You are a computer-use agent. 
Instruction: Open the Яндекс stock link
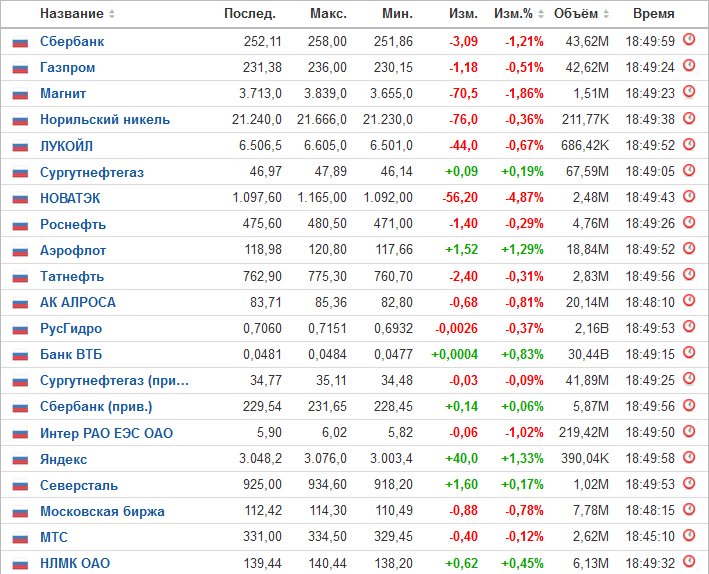(x=63, y=459)
